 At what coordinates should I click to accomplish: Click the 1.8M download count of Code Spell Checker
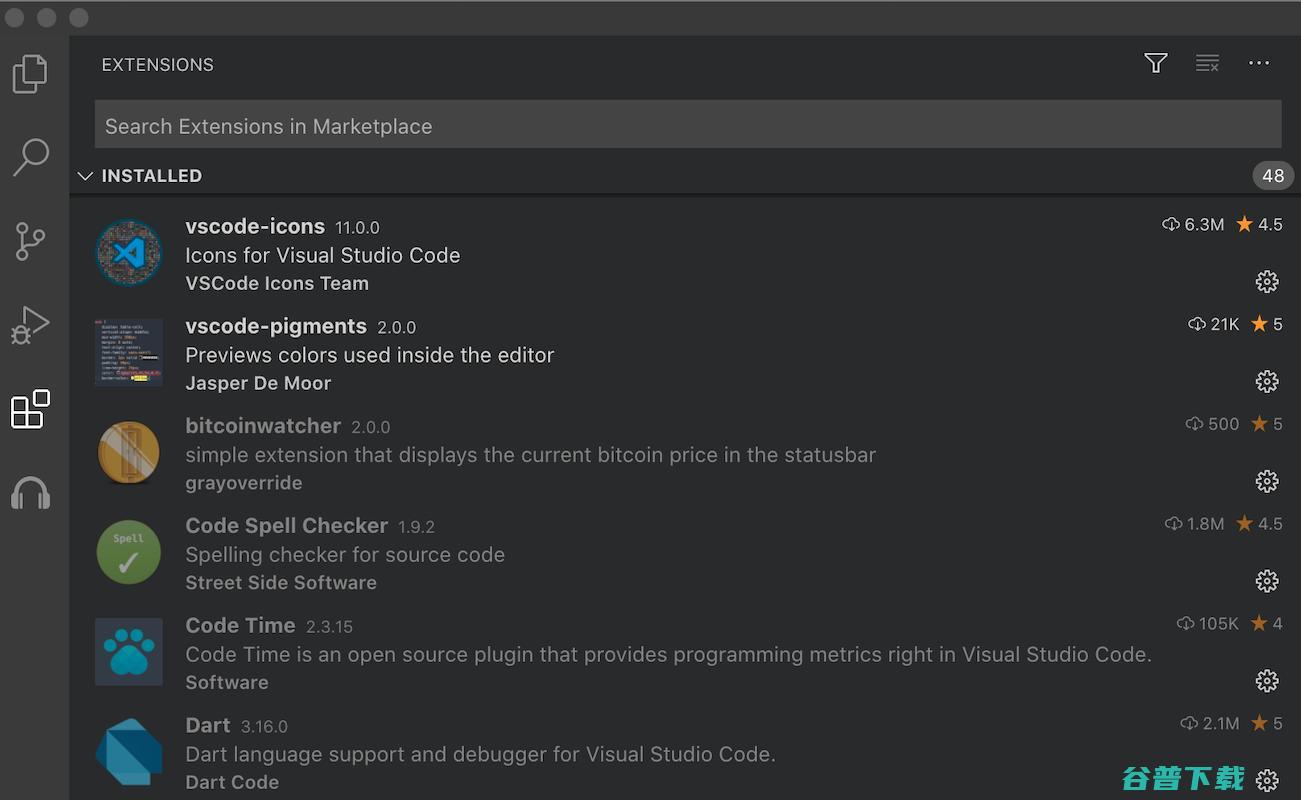(1194, 523)
